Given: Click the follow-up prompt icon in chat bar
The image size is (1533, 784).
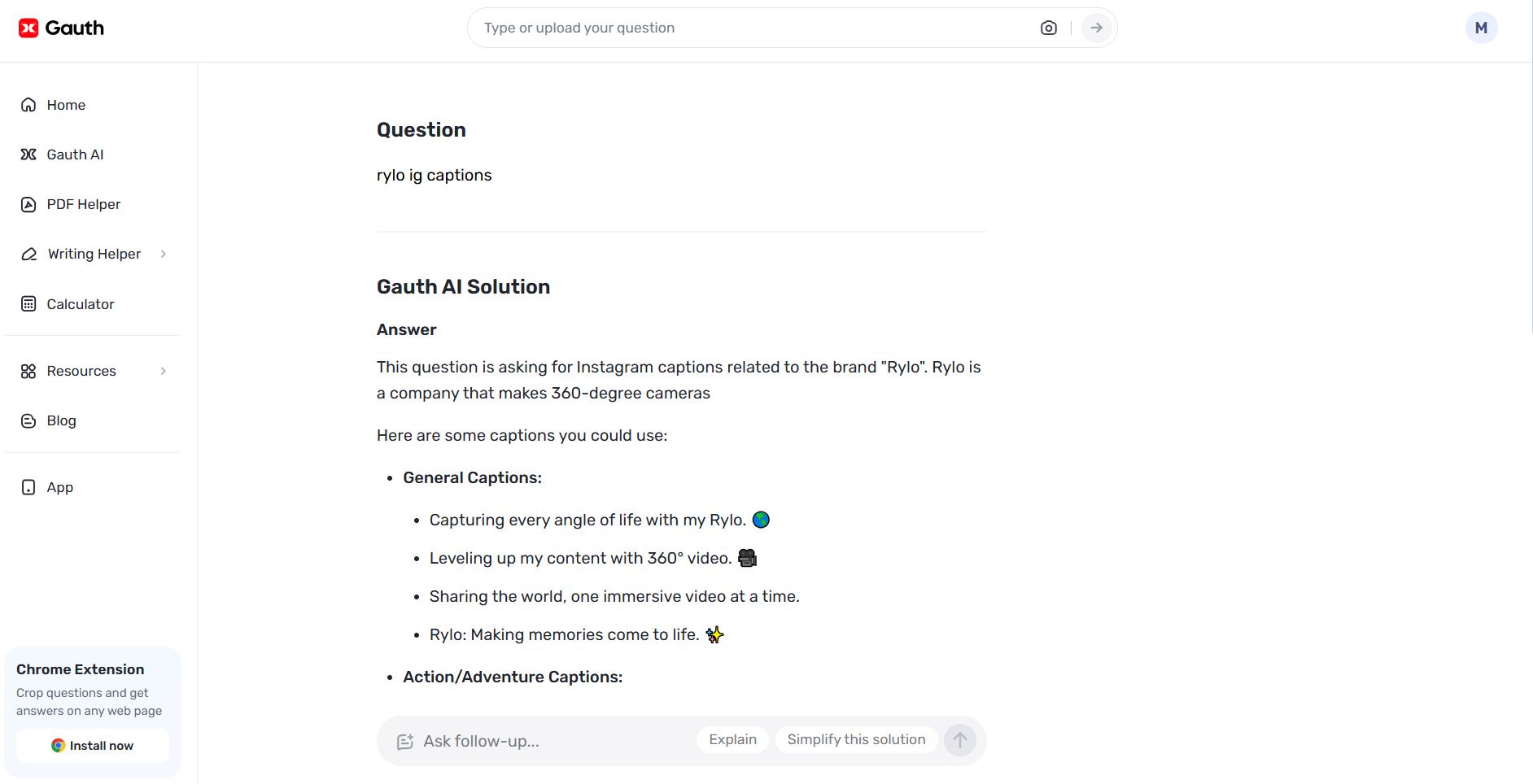Looking at the screenshot, I should click(406, 741).
